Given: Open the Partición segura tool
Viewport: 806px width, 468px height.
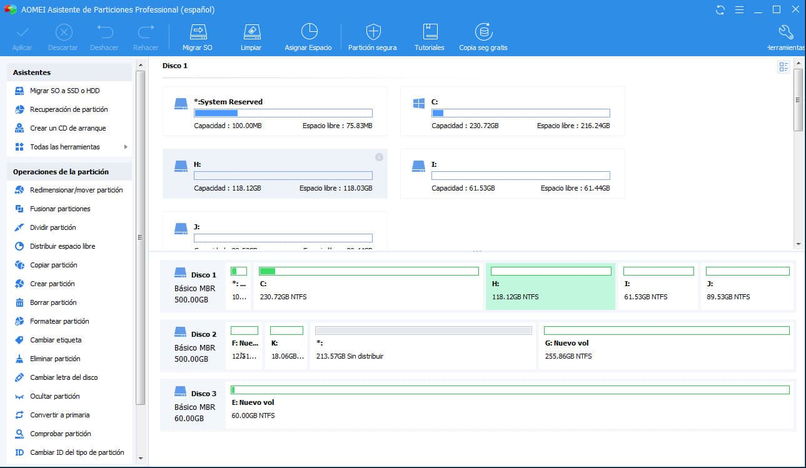Looking at the screenshot, I should click(x=373, y=38).
